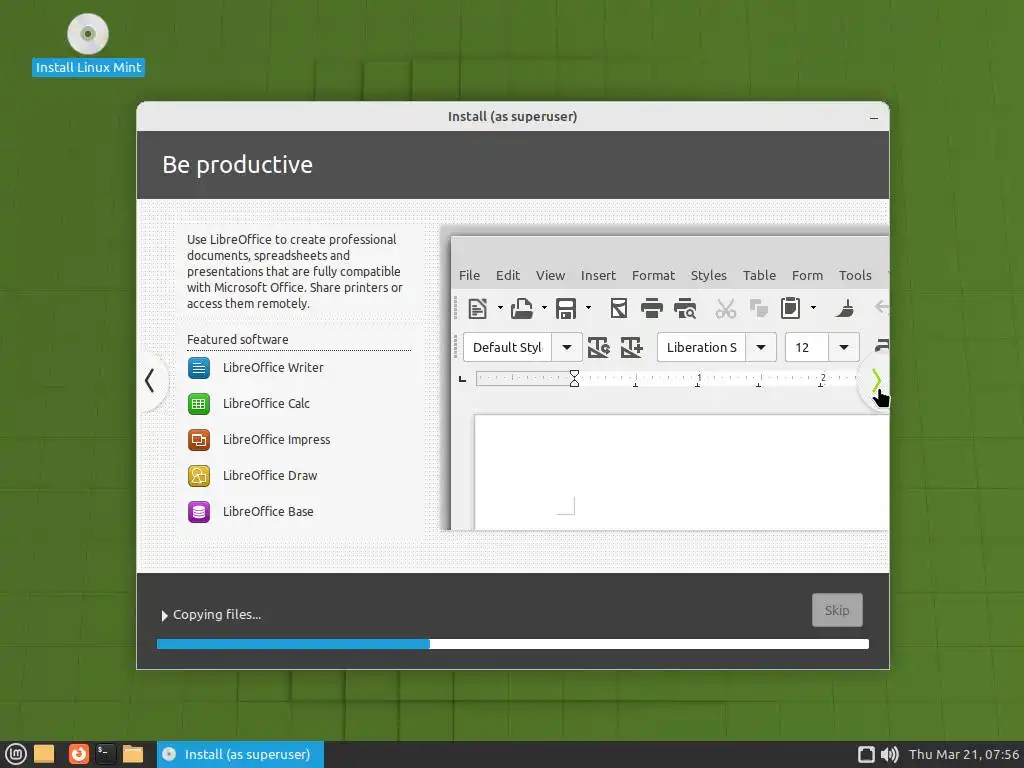Open the Linux Mint menu button
The width and height of the screenshot is (1024, 768).
coord(15,754)
